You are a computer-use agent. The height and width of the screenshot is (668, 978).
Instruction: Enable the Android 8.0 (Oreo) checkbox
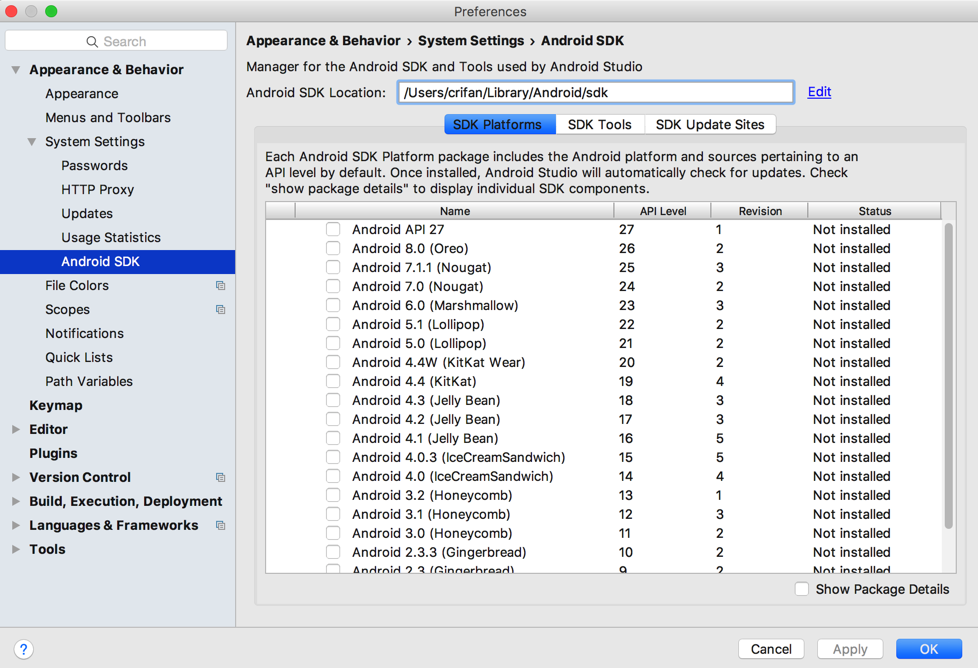point(333,249)
